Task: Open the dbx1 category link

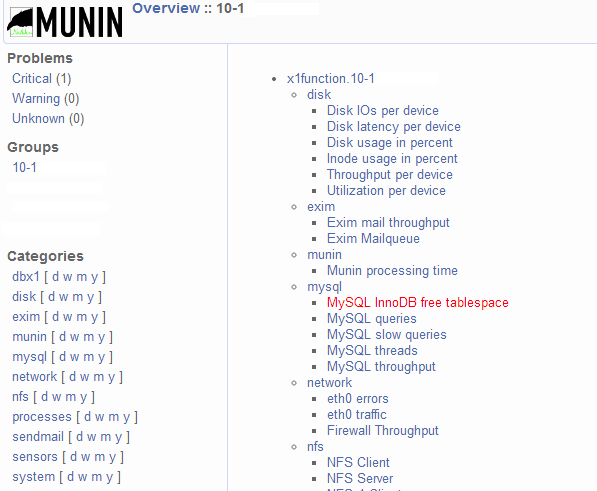Action: (26, 277)
